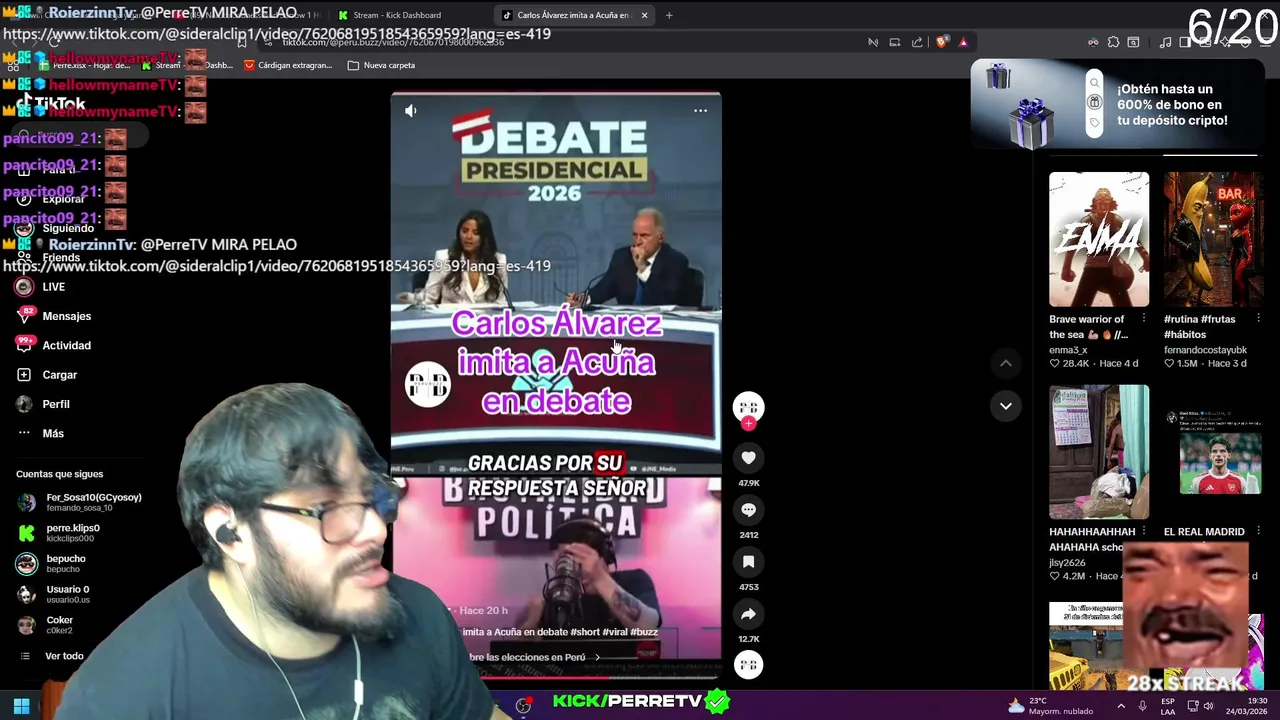This screenshot has height=720, width=1280.
Task: Open followed account Fer_Sosa10(GCyosoy)
Action: [80, 502]
